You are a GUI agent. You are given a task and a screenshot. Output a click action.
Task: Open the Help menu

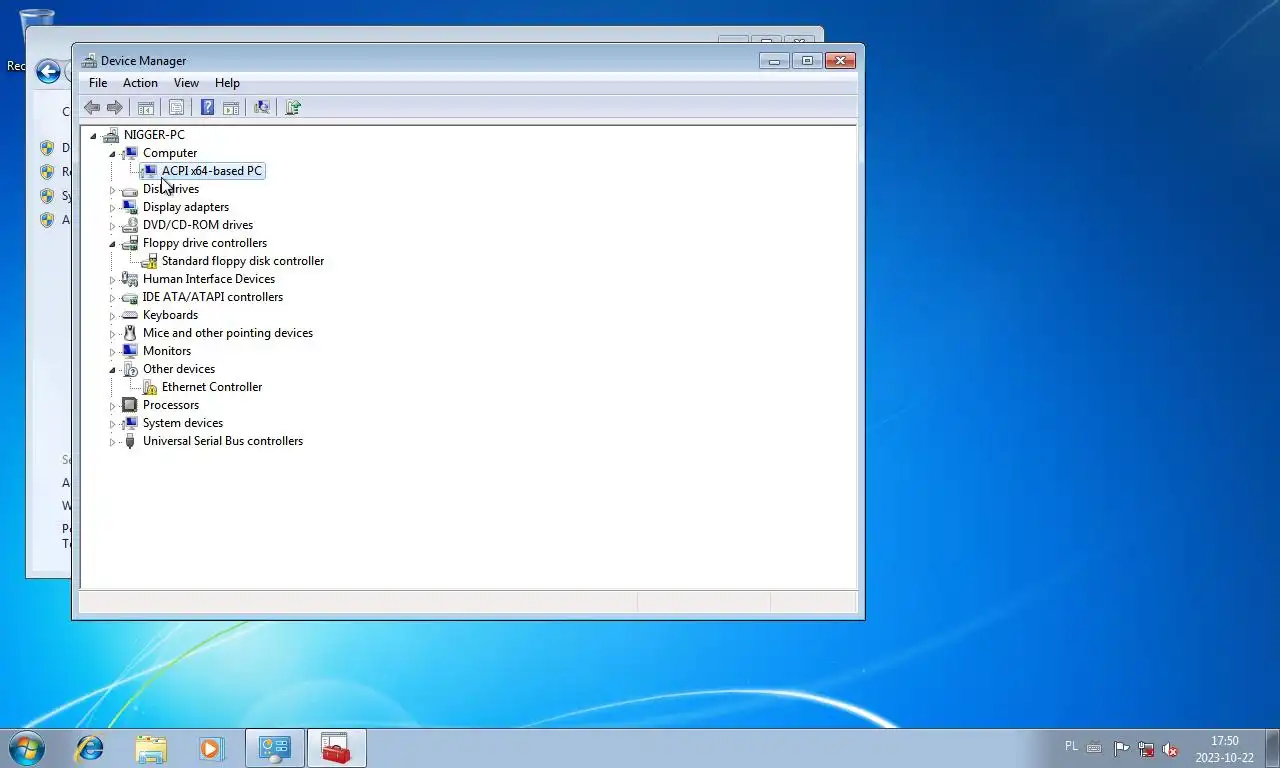[x=227, y=83]
